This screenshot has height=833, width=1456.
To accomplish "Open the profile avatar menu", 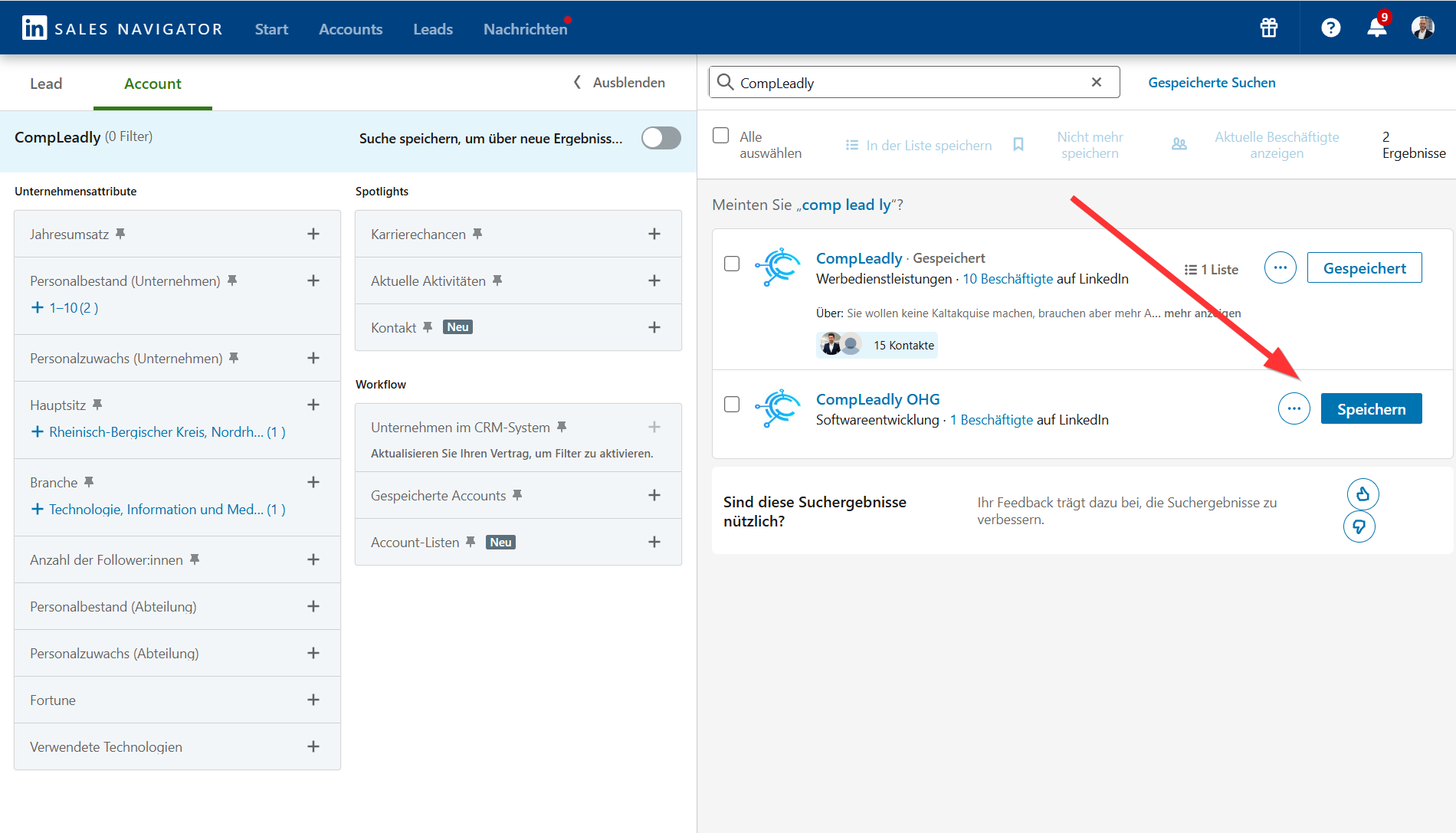I will (x=1423, y=28).
